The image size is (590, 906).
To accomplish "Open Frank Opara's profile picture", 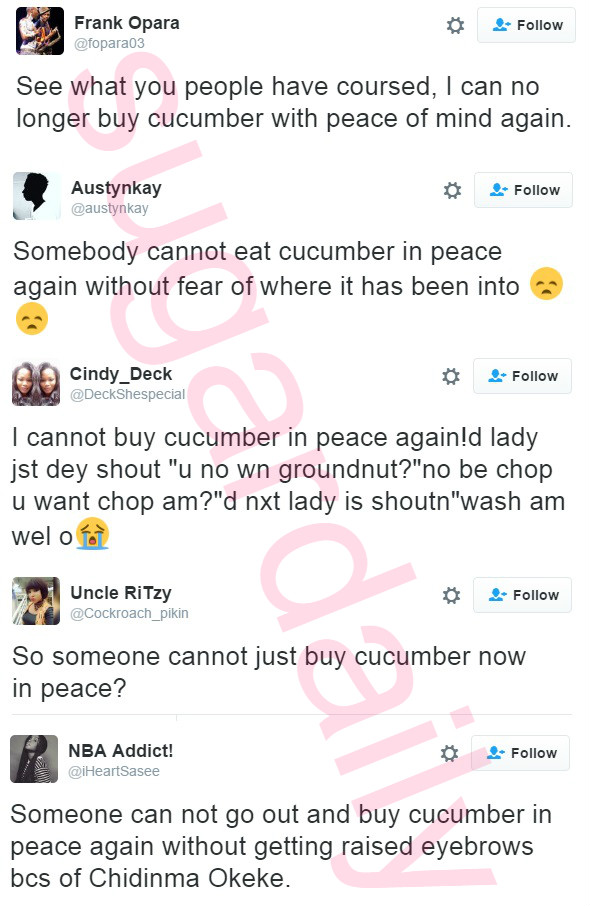I will point(40,31).
